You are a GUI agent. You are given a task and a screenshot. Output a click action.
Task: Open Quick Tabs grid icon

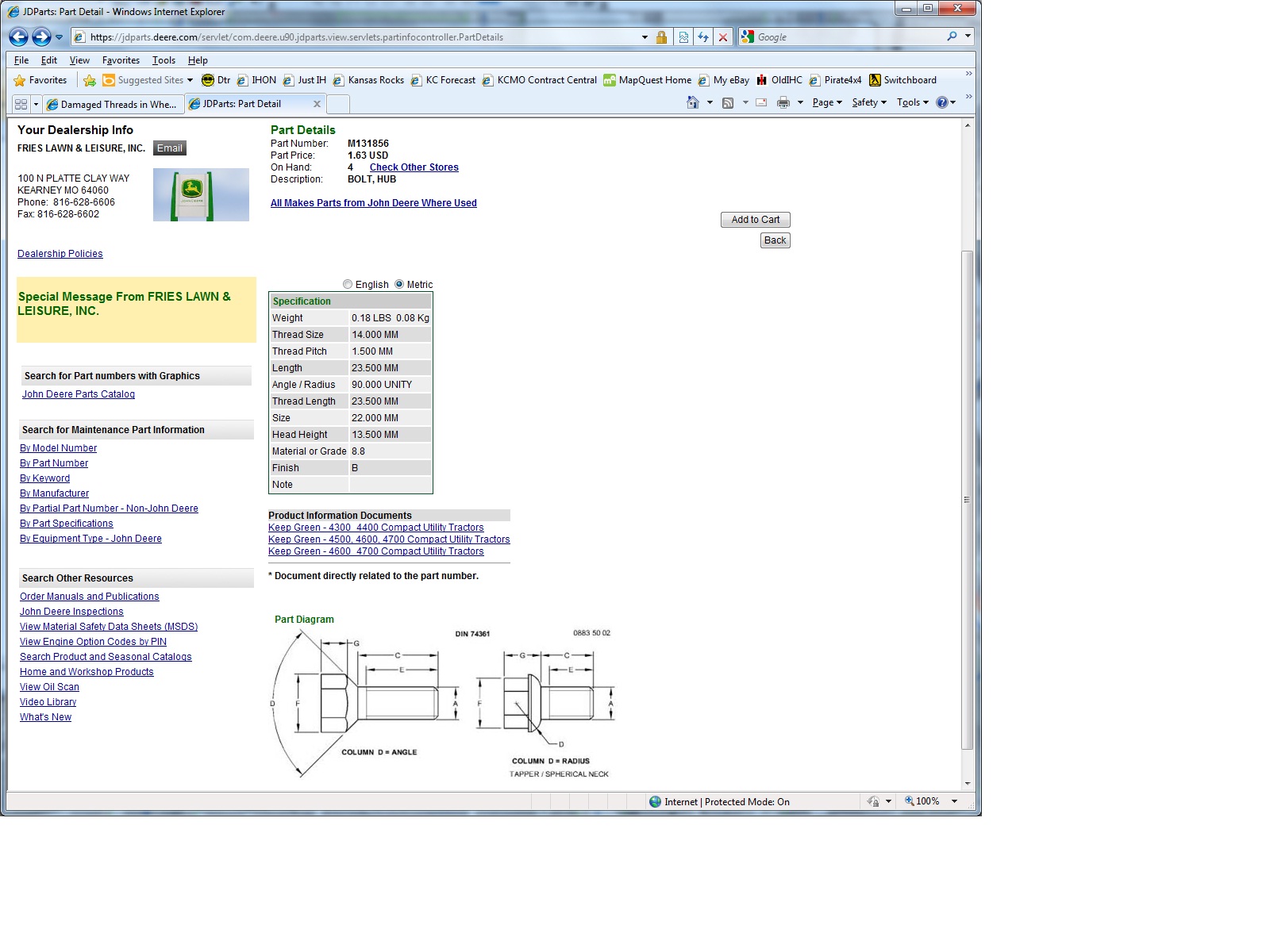[21, 104]
